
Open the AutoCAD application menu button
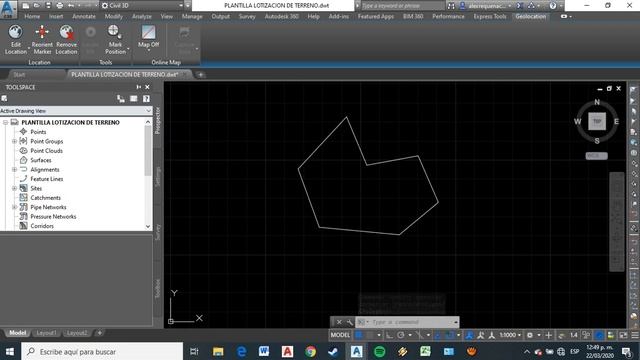9,9
